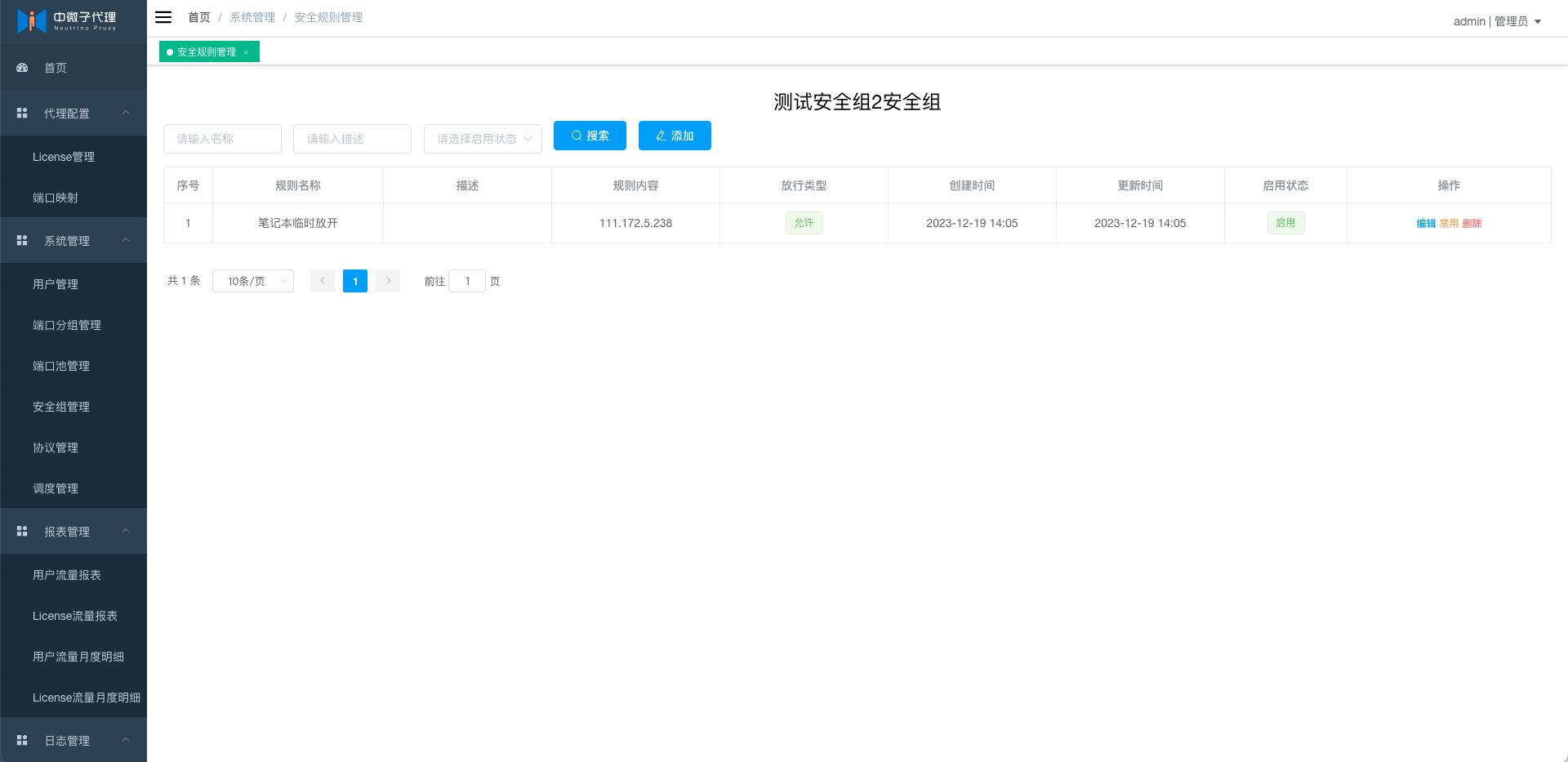Click the grid icon beside 日志管理
The width and height of the screenshot is (1568, 762).
coord(22,740)
